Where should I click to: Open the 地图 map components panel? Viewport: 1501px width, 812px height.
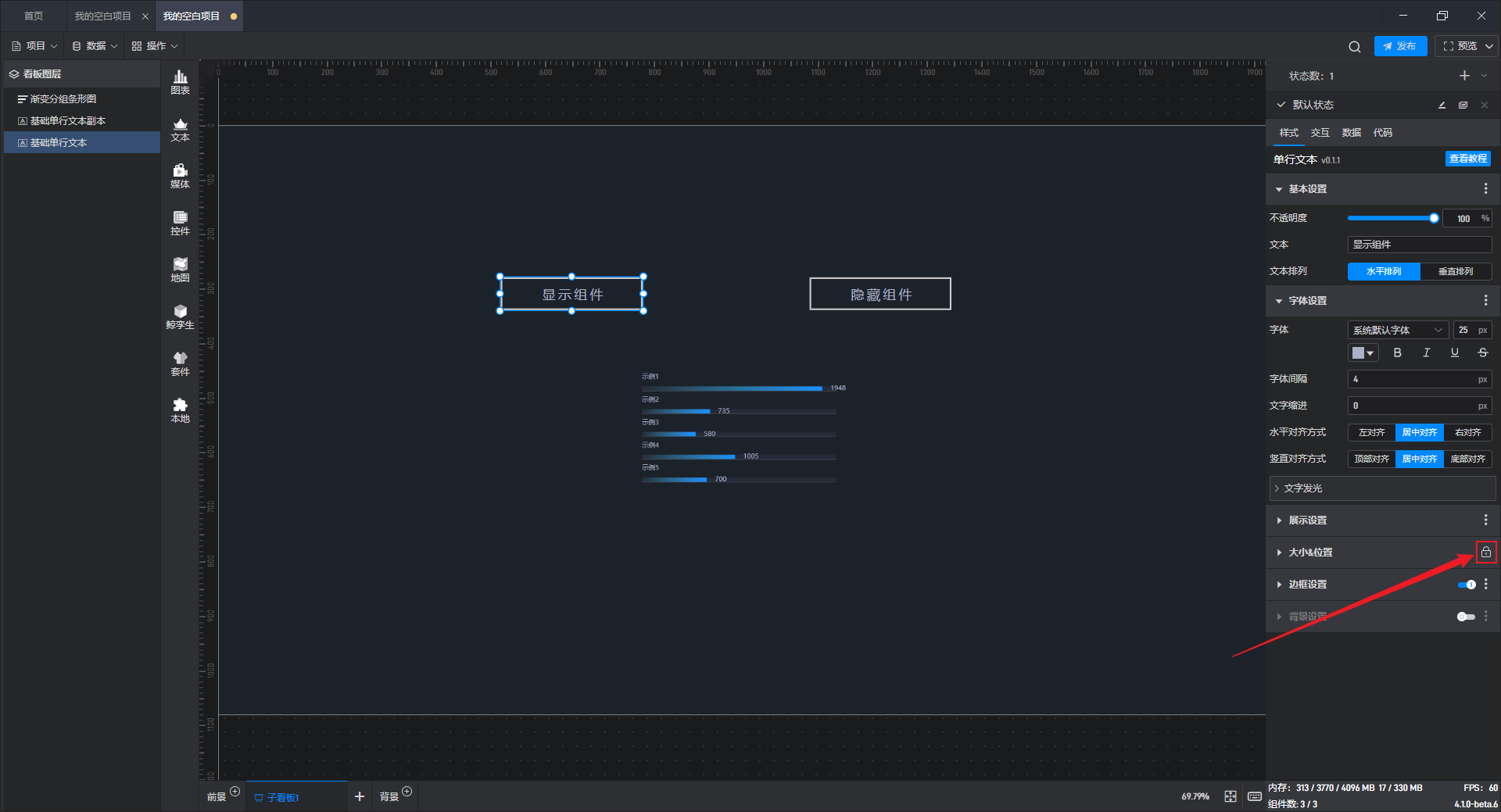tap(180, 270)
